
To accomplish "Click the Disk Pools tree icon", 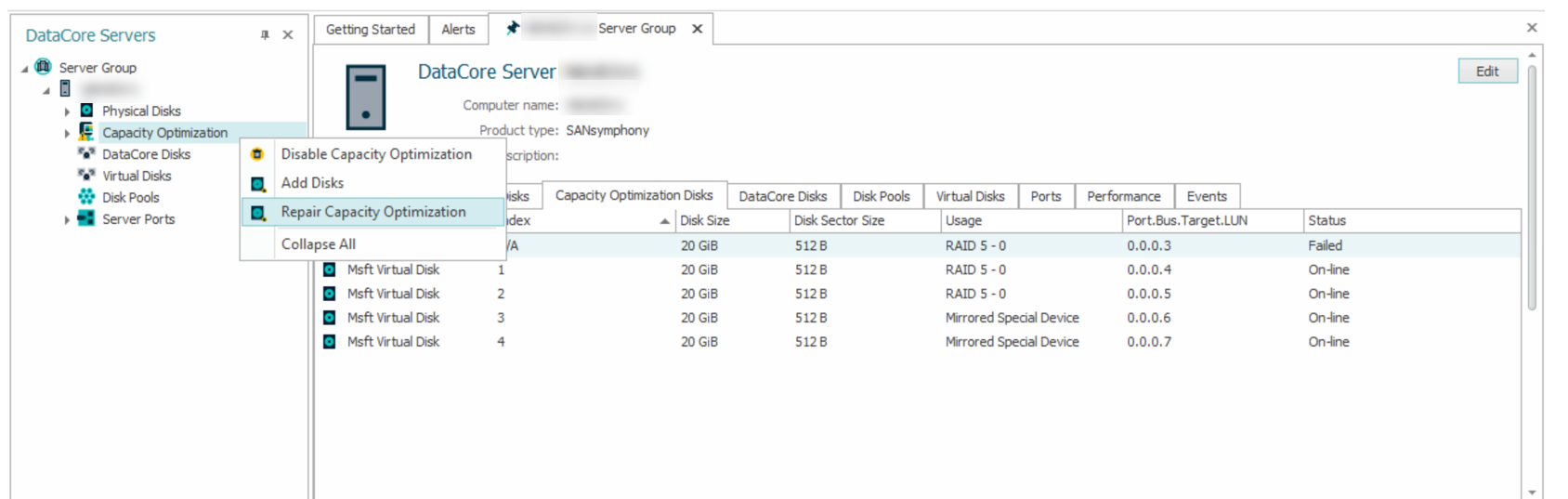I will (x=86, y=197).
